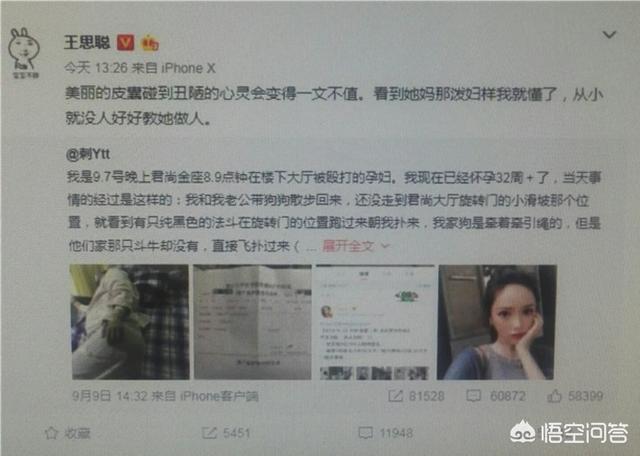Open the post options chevron at top right
Viewport: 640px width, 456px height.
609,35
